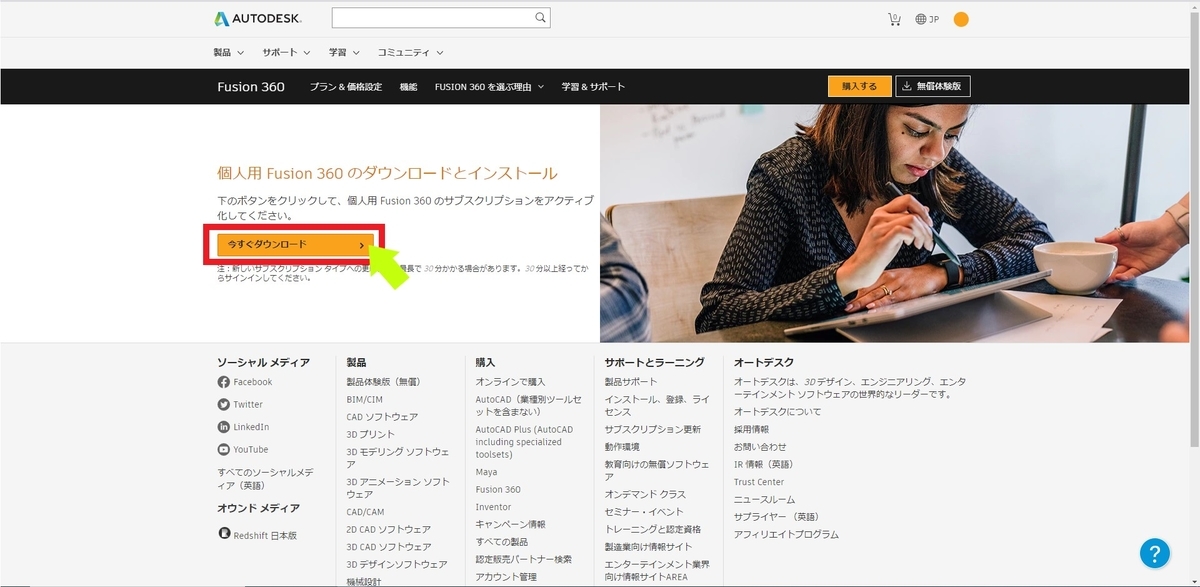The width and height of the screenshot is (1200, 587).
Task: Click the search magnifier icon
Action: tap(540, 17)
